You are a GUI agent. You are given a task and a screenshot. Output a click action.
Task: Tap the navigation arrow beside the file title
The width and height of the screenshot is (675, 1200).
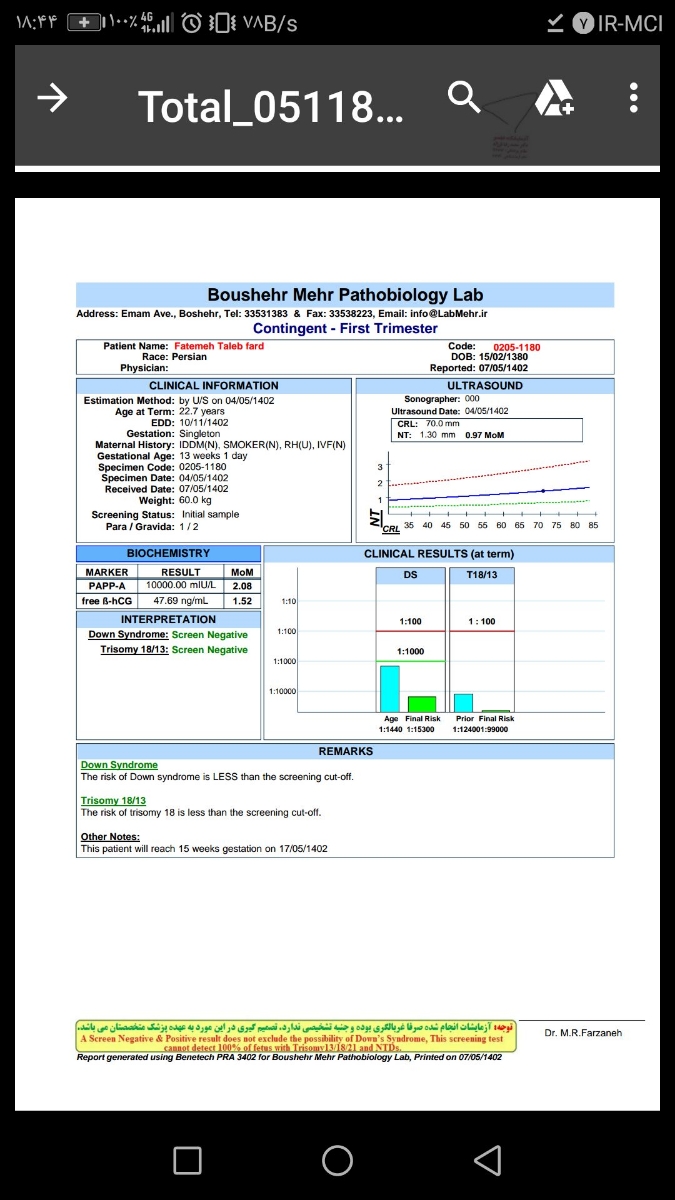52,98
